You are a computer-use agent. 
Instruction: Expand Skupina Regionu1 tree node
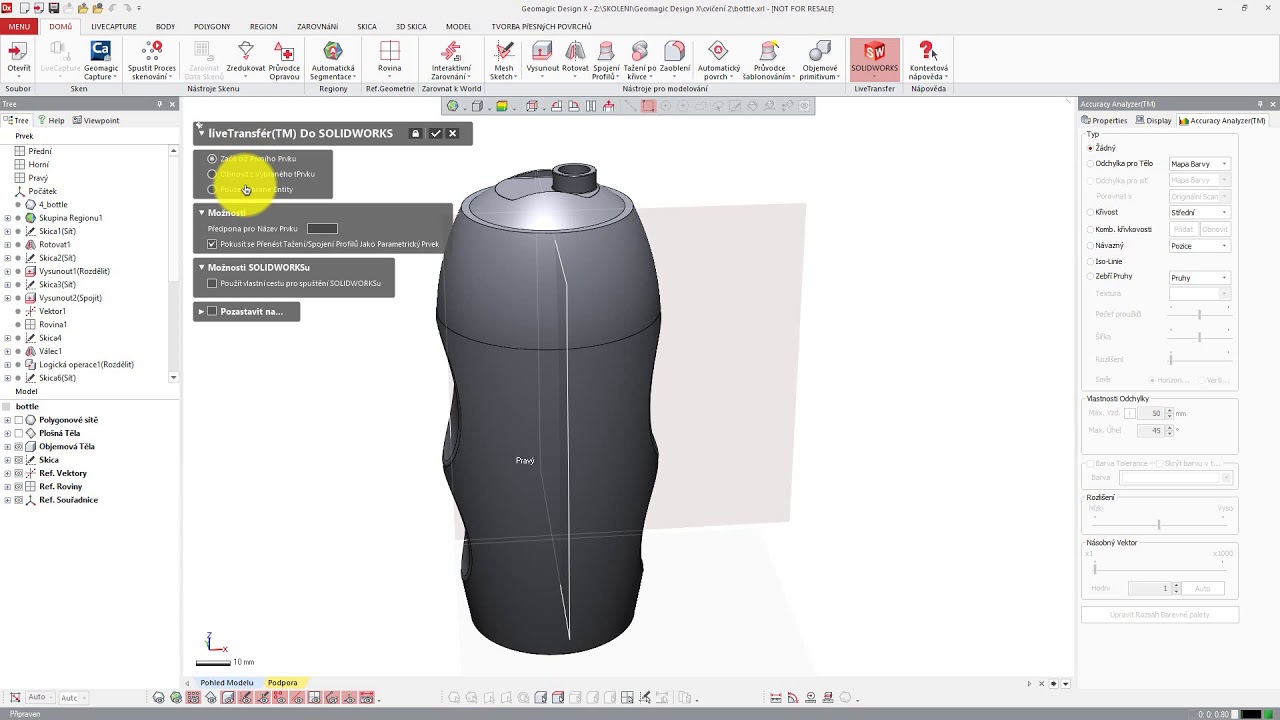click(x=8, y=218)
